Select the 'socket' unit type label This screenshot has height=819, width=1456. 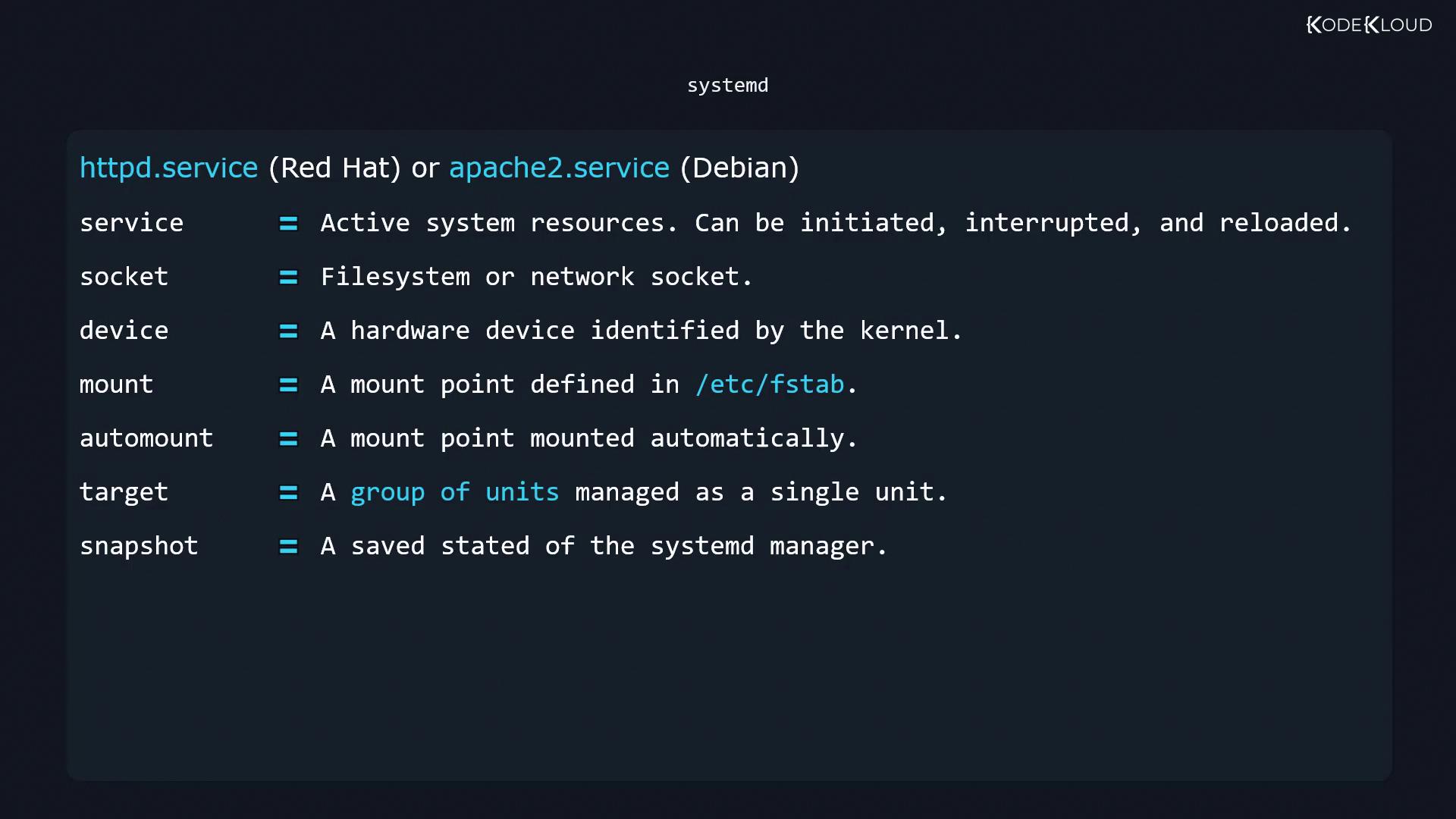tap(124, 277)
